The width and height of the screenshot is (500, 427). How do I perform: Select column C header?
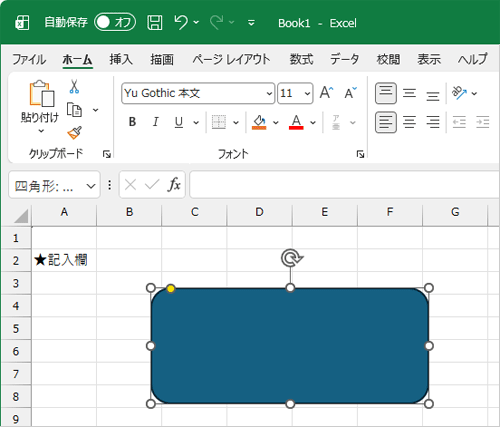[x=194, y=212]
